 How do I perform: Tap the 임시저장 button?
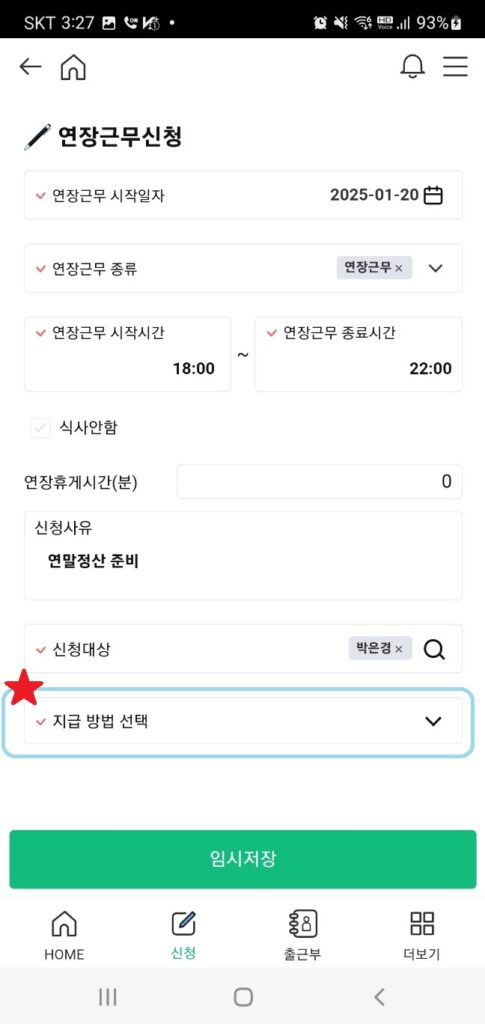pos(243,859)
